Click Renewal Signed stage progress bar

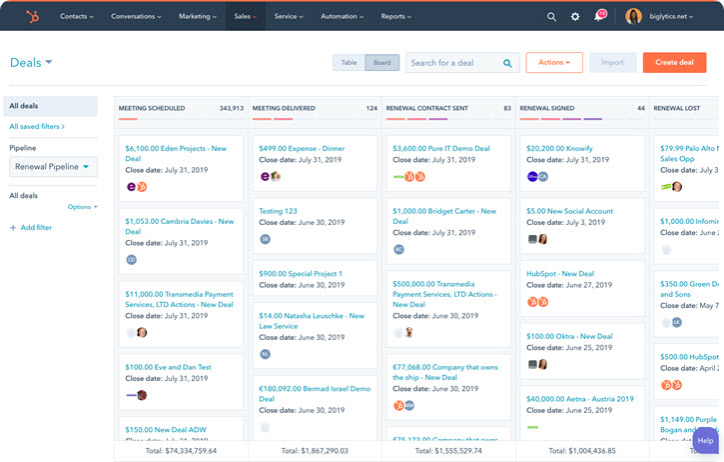click(582, 119)
